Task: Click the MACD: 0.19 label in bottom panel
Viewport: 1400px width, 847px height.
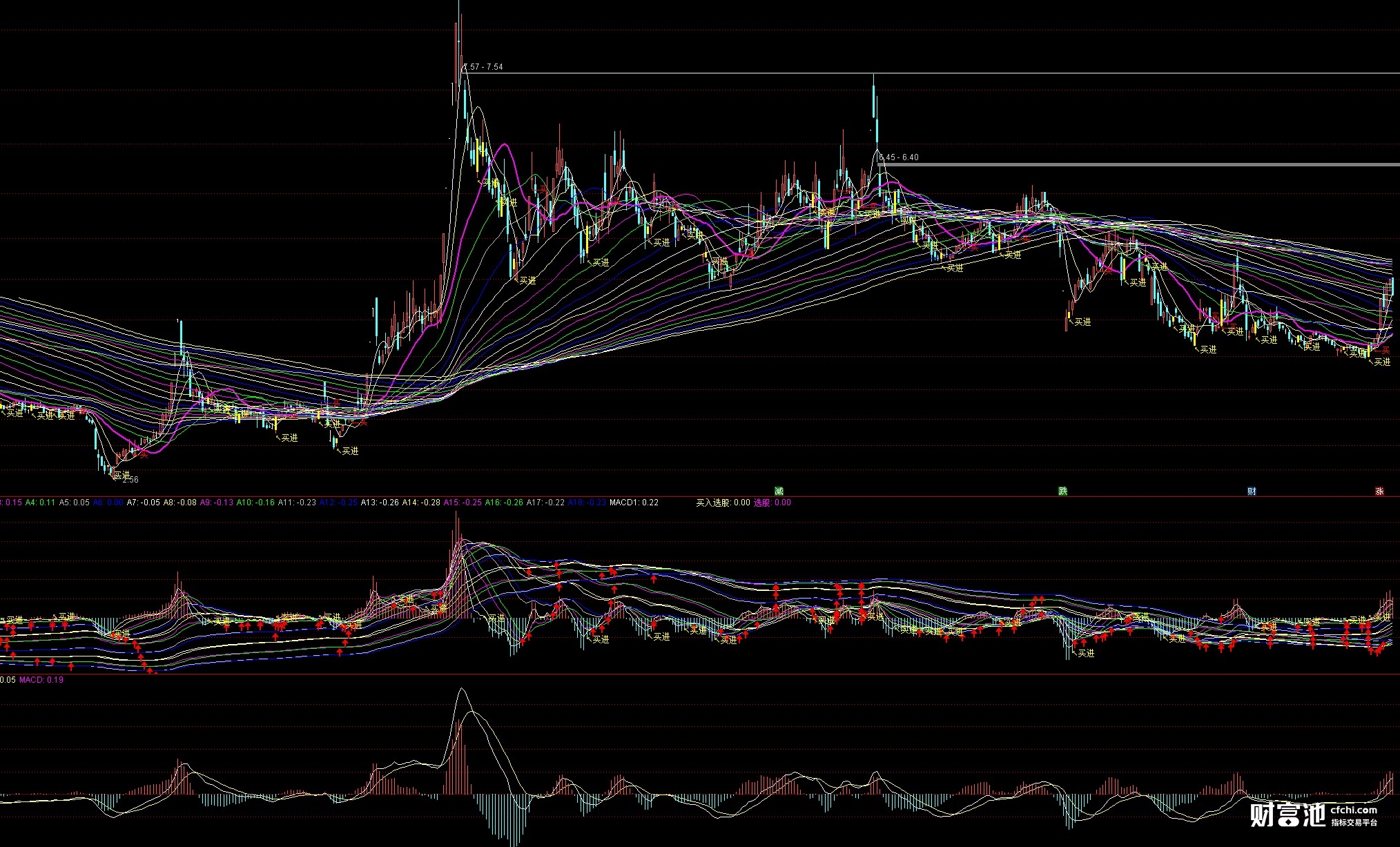Action: pyautogui.click(x=41, y=680)
